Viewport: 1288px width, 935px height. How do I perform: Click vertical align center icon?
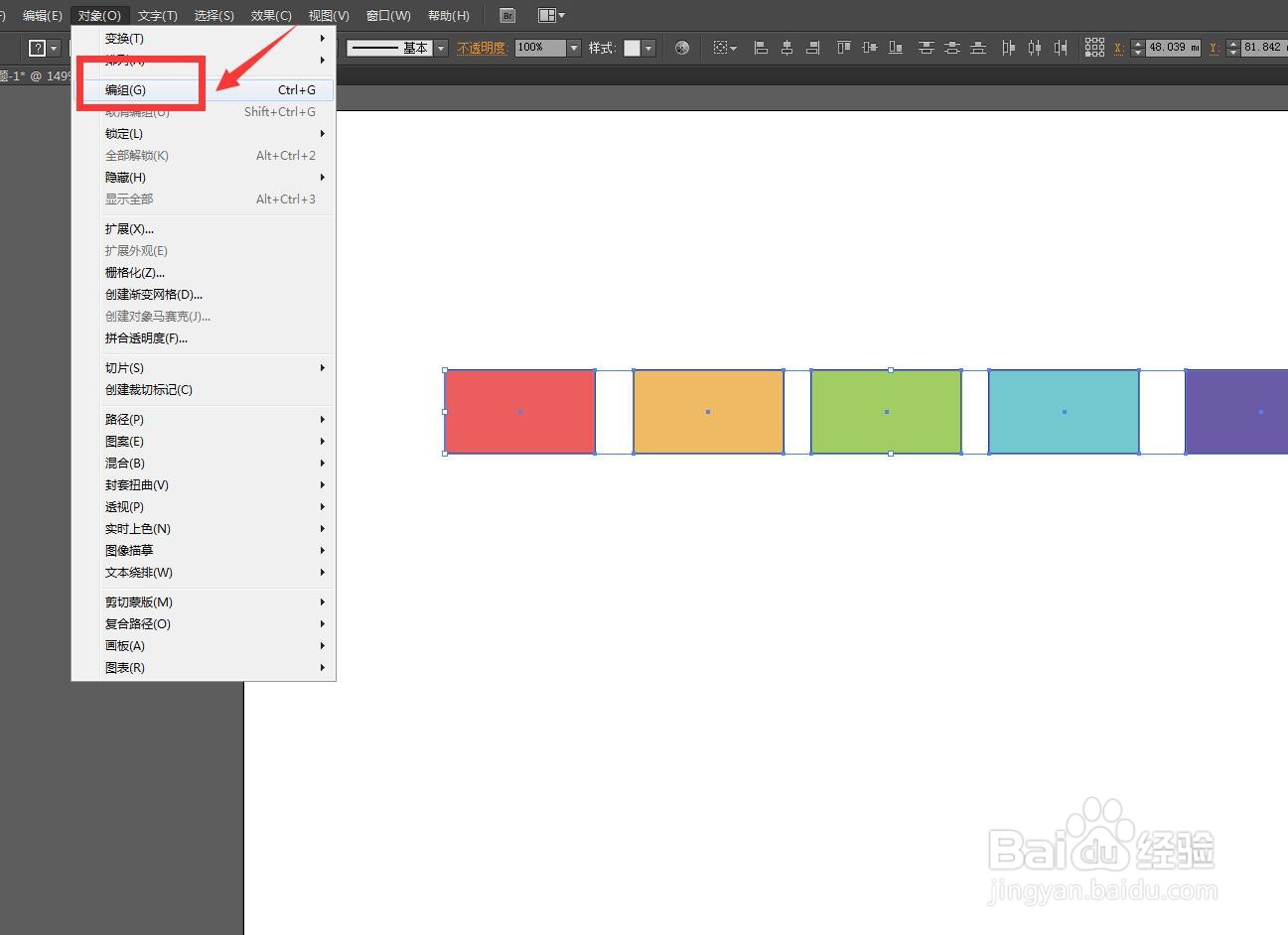[x=870, y=48]
